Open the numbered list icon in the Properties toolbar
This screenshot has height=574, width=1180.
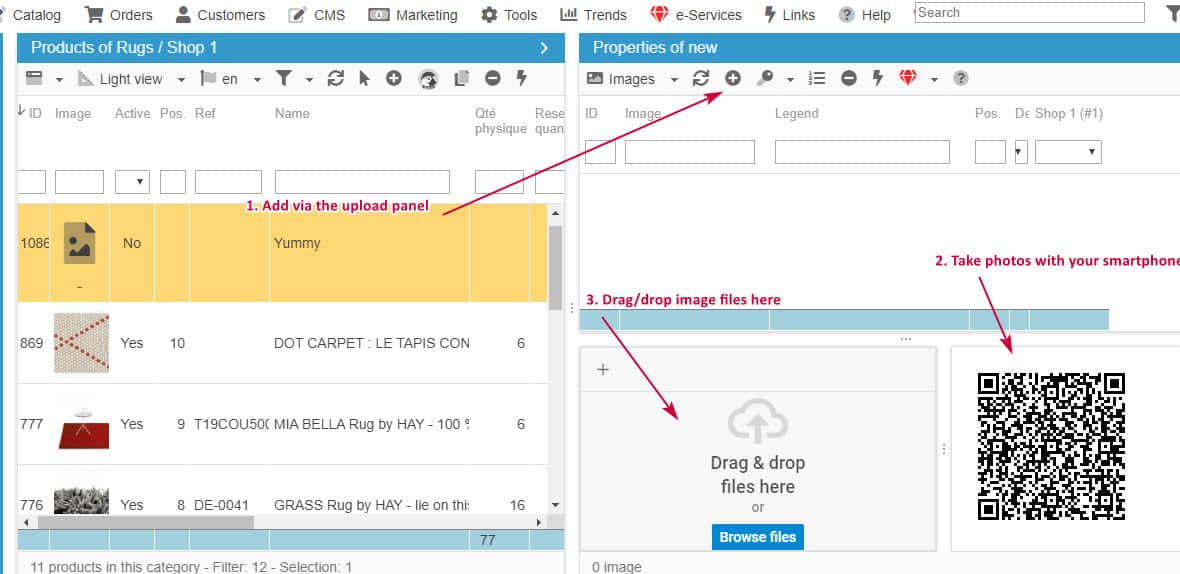(817, 78)
